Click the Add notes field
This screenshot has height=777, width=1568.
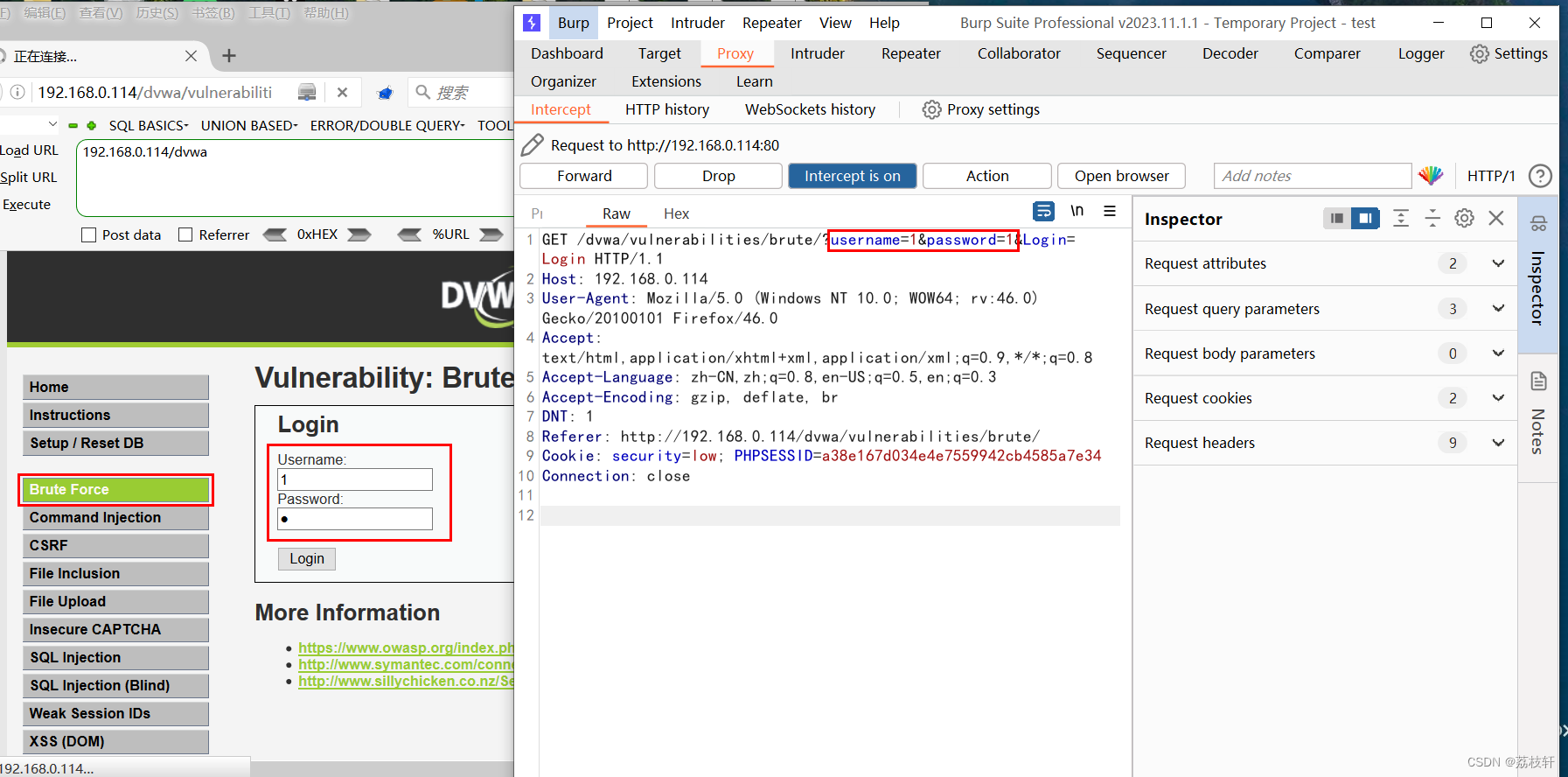[1313, 176]
